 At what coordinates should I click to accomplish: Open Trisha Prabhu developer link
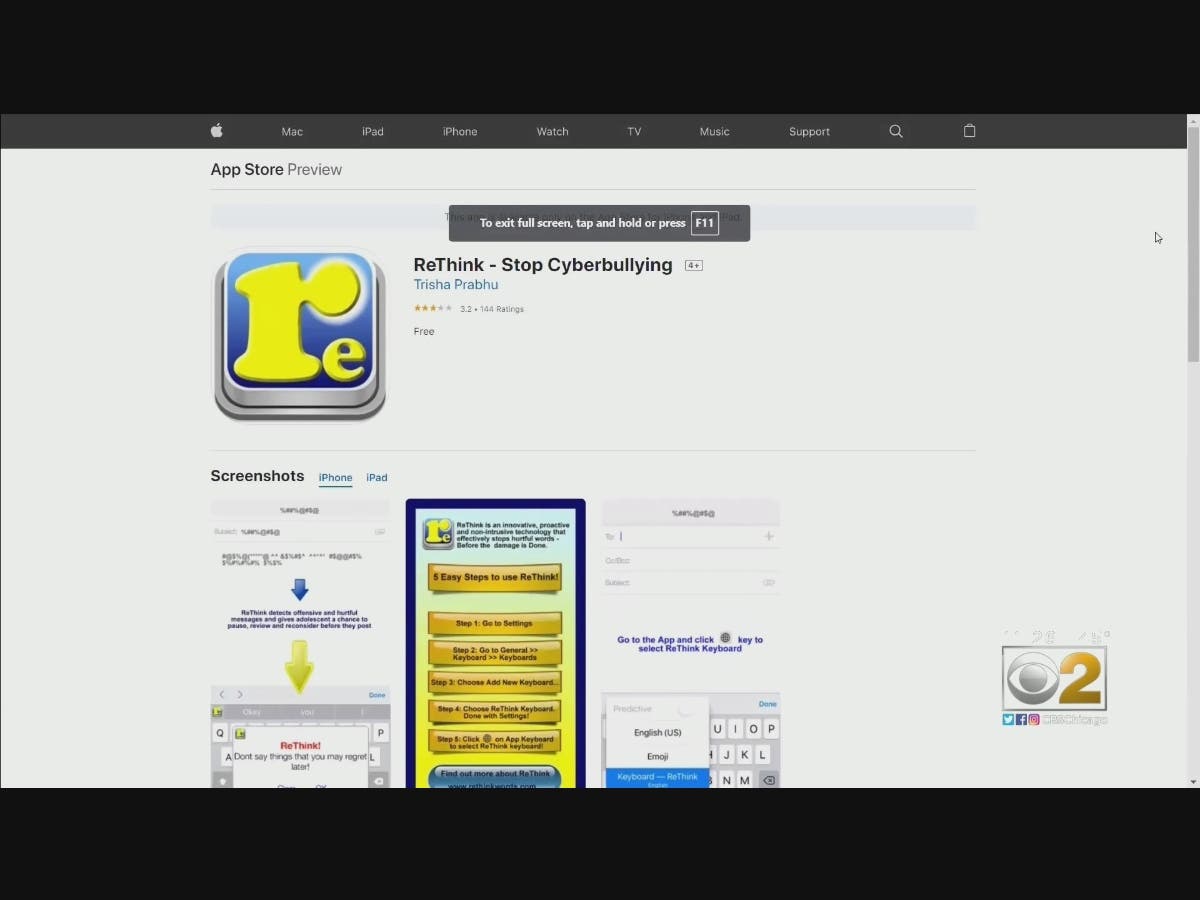(x=456, y=285)
